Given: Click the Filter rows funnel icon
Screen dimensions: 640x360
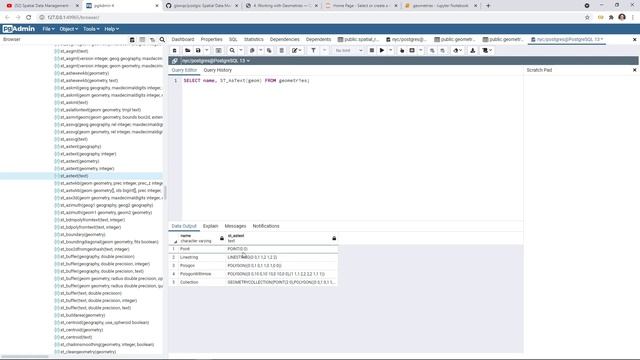Looking at the screenshot, I should tap(313, 51).
